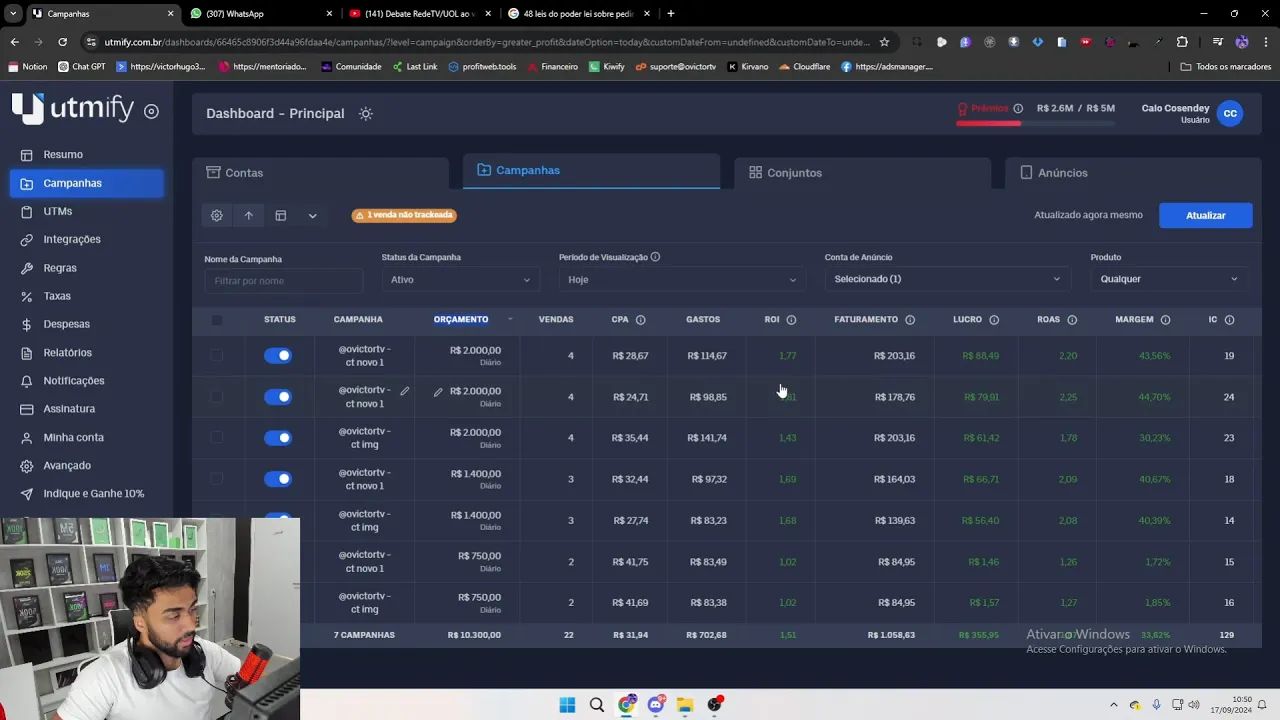Click the Faturamento column info icon
Screen dimensions: 1280x720
click(x=910, y=320)
